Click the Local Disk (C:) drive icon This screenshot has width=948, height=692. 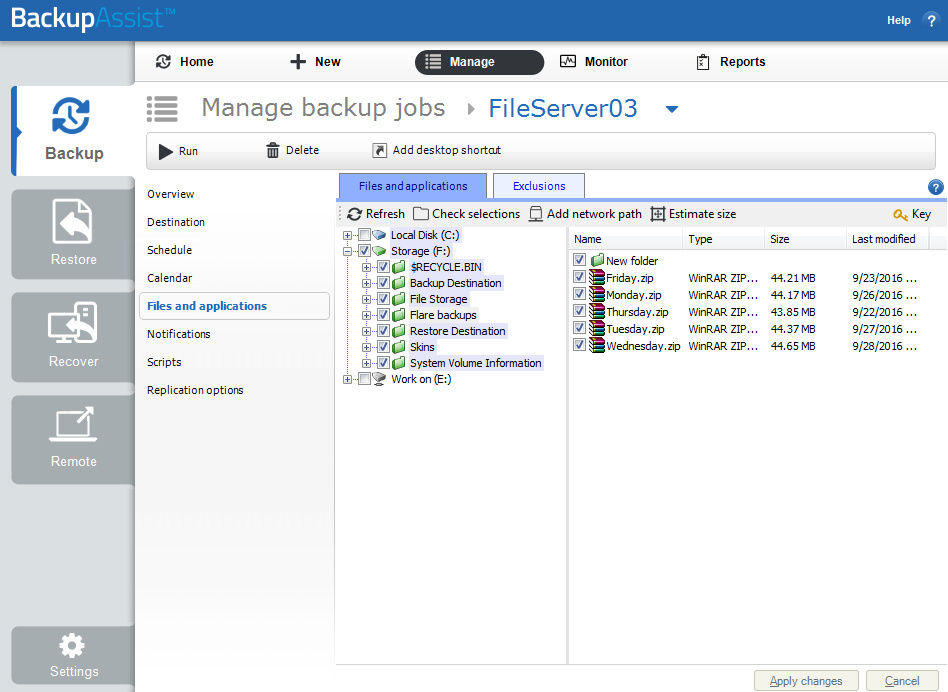coord(379,235)
